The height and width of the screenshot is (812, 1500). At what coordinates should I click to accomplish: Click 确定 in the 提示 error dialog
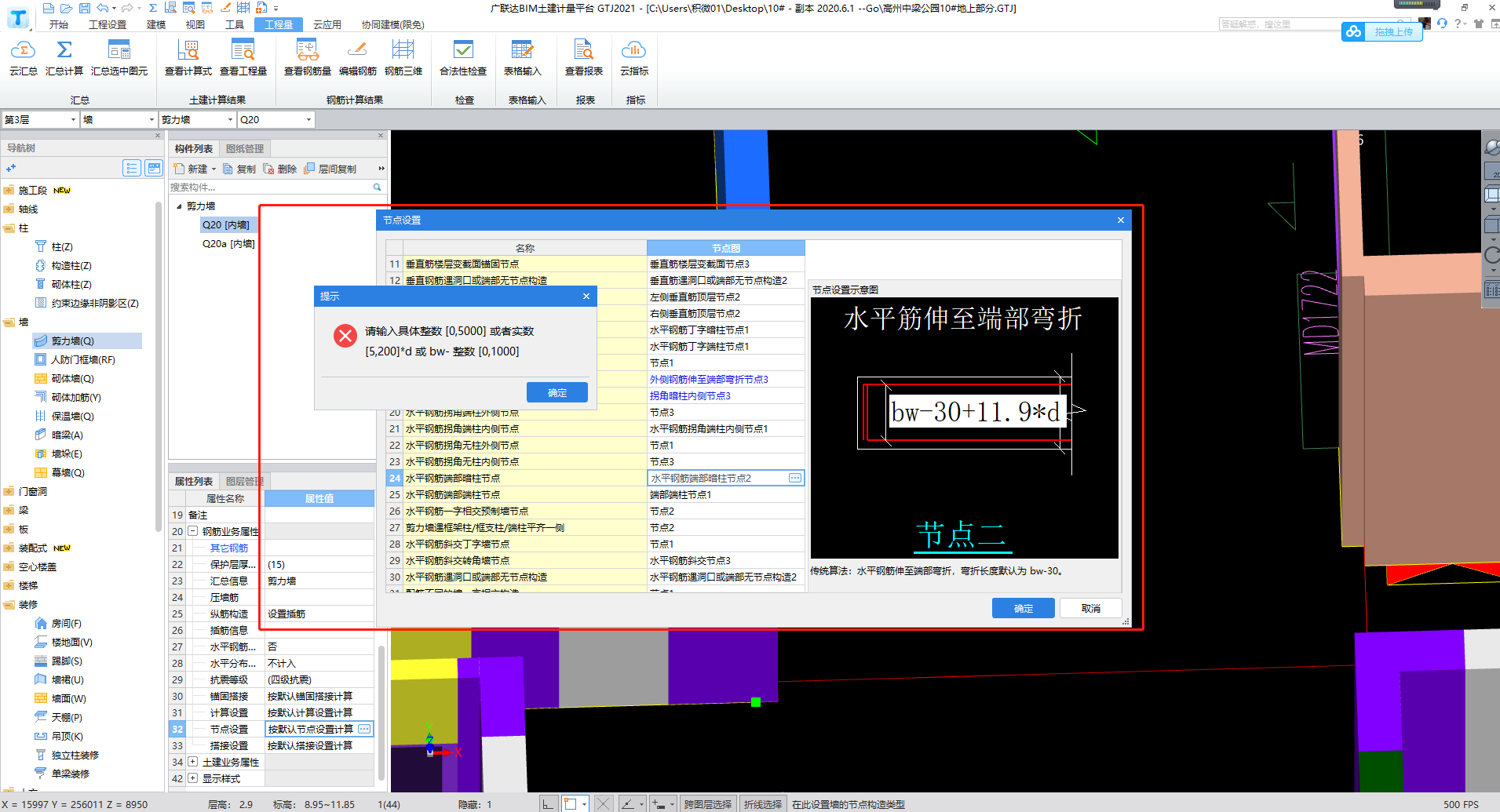point(557,392)
